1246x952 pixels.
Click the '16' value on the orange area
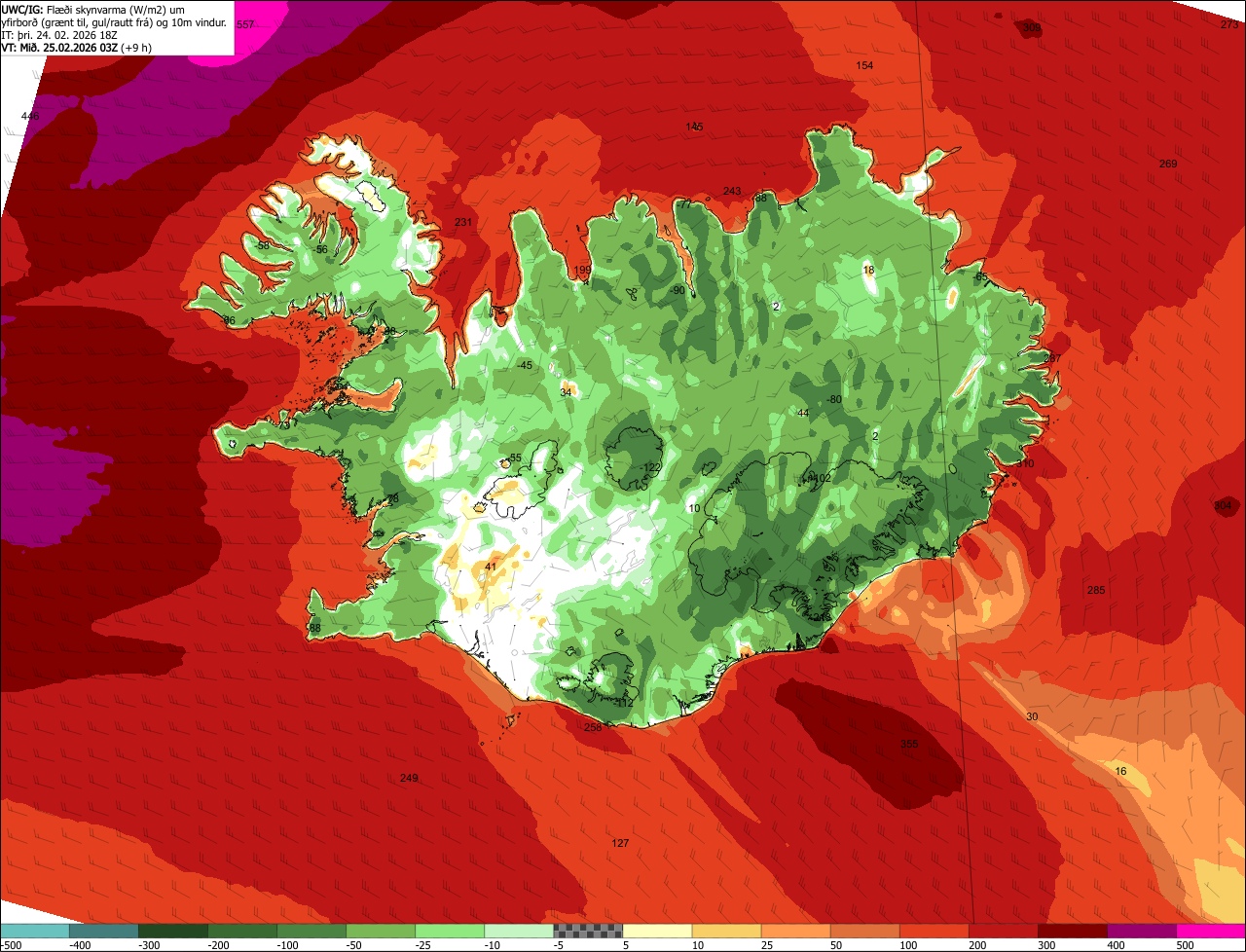(1120, 771)
